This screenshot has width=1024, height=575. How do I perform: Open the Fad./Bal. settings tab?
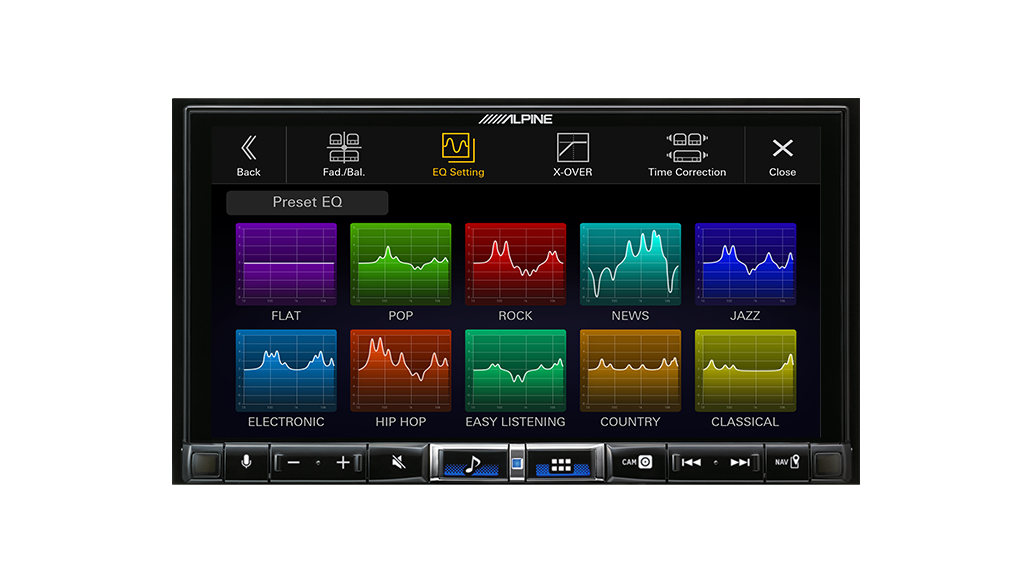click(x=344, y=155)
